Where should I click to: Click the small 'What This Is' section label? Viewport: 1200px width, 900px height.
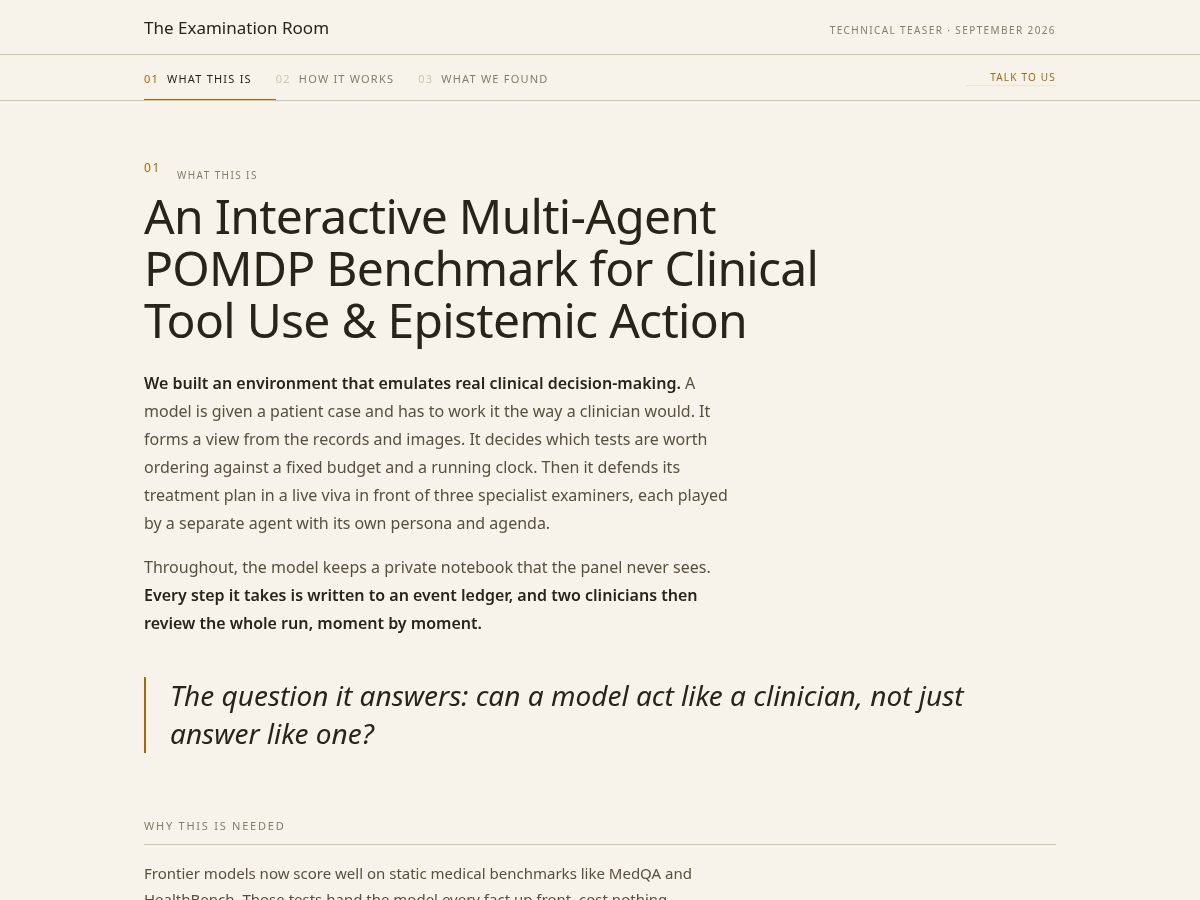[x=217, y=175]
